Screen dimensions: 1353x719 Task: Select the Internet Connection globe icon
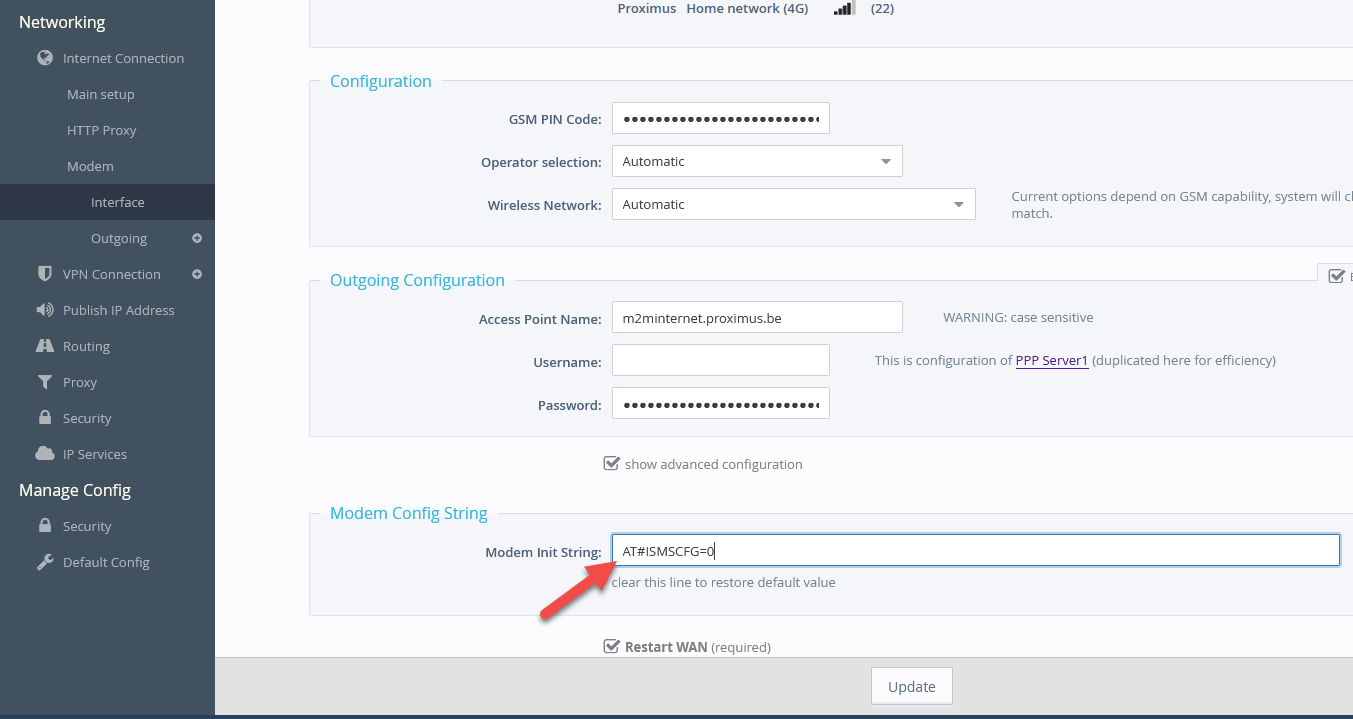pyautogui.click(x=44, y=57)
